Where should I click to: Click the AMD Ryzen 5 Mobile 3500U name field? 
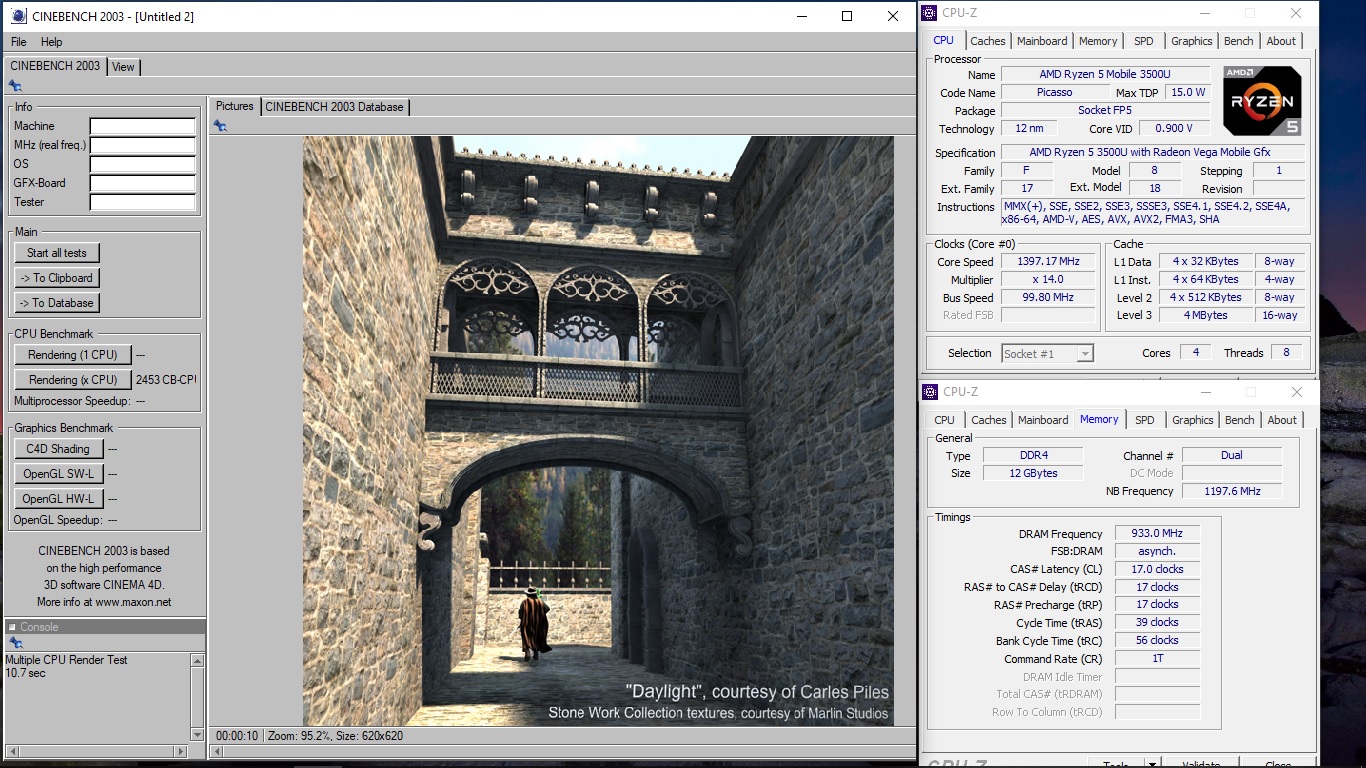coord(1105,75)
